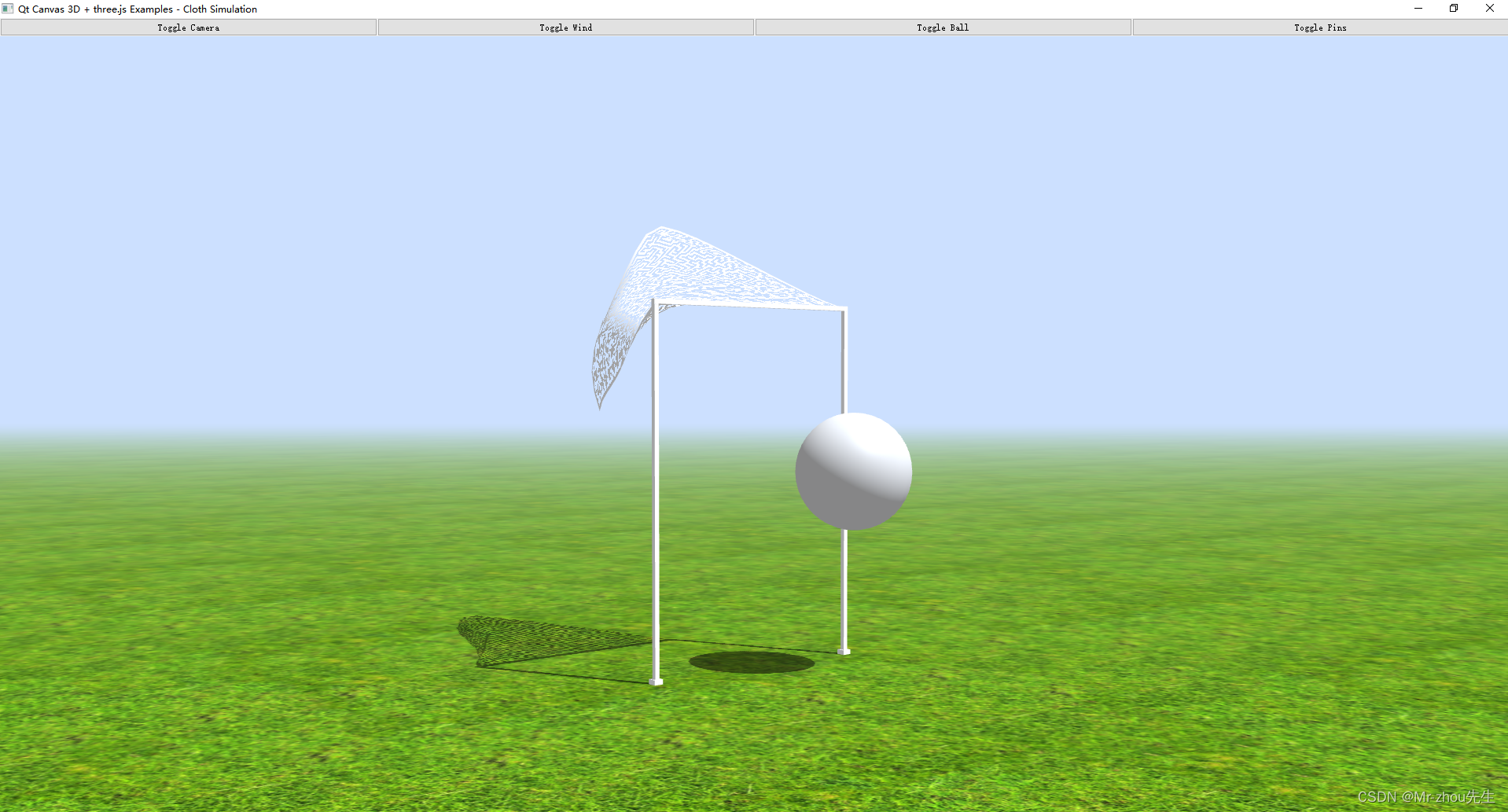Click the title bar text Cloth Simulation
This screenshot has height=812, width=1508.
tap(220, 9)
